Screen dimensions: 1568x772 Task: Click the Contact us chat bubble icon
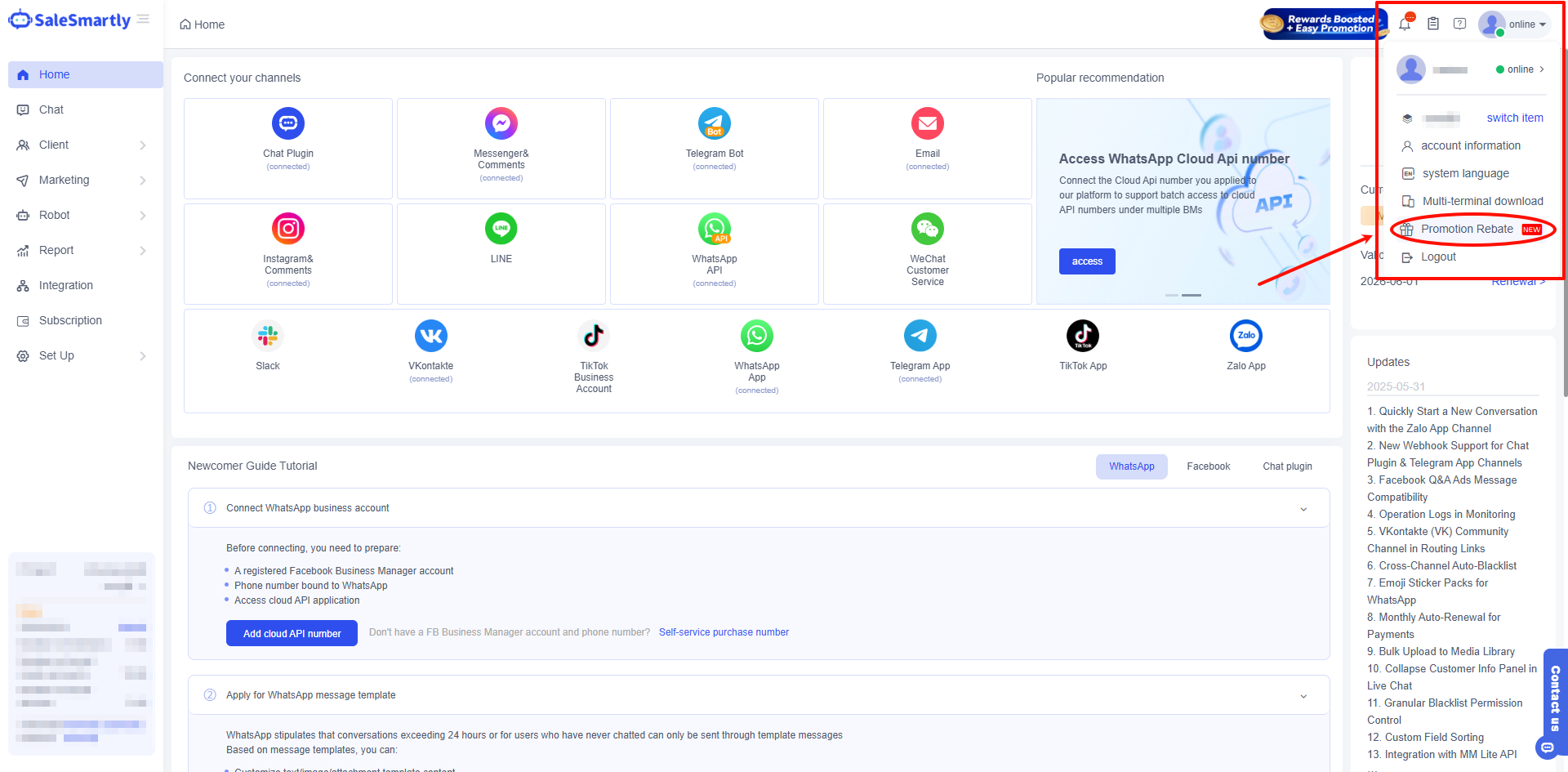[1547, 747]
